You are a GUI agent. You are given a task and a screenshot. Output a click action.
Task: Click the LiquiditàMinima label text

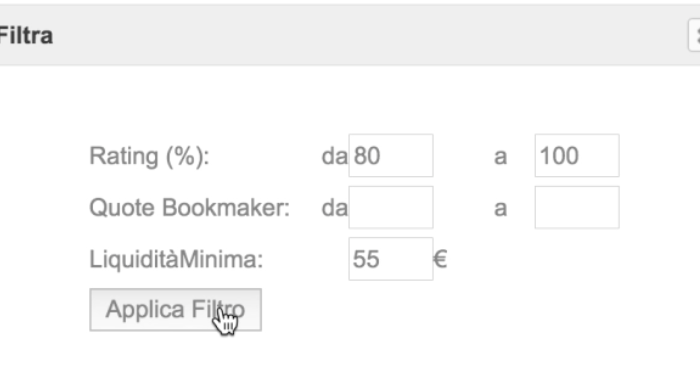pyautogui.click(x=176, y=260)
